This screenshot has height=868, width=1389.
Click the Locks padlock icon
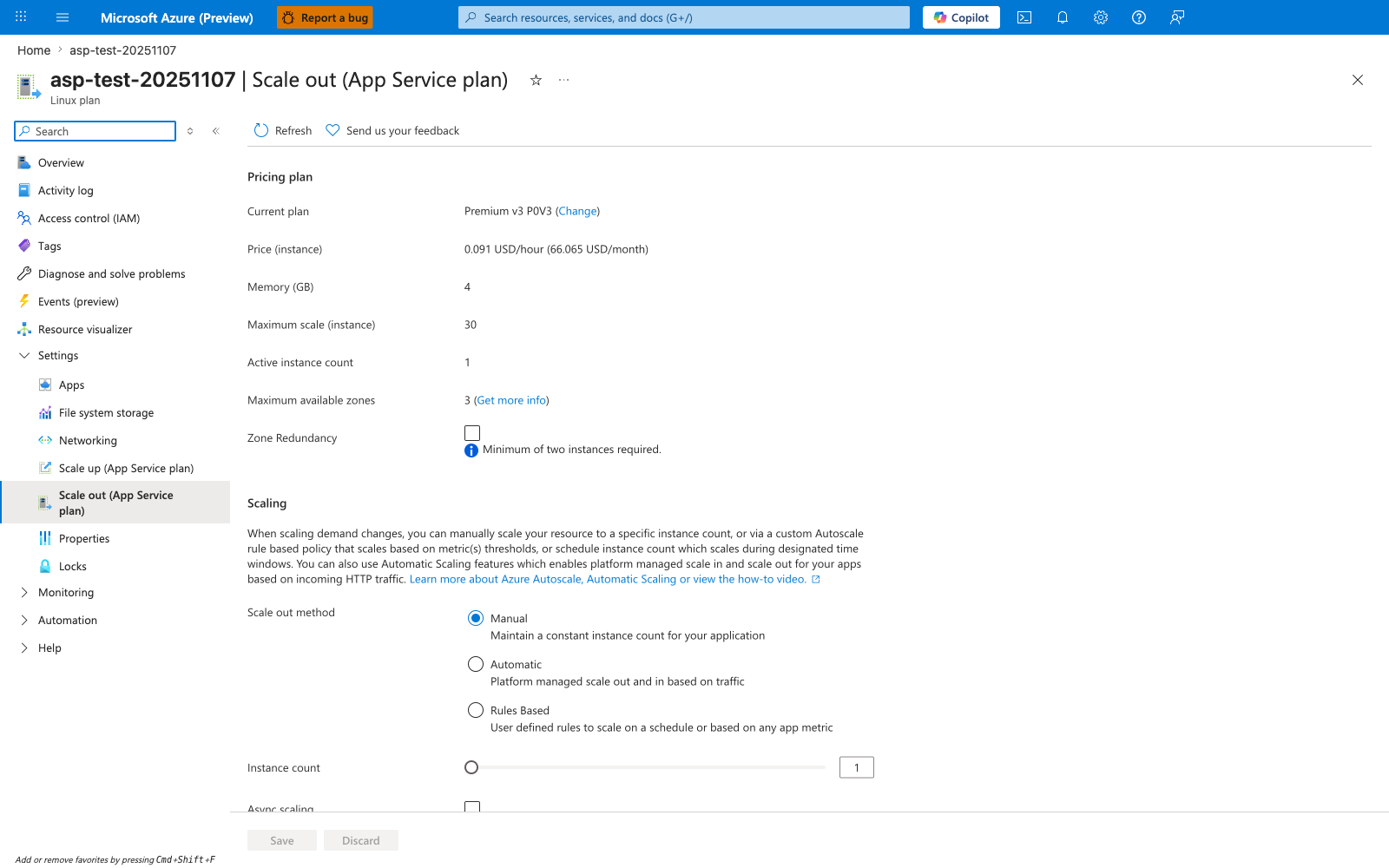[x=45, y=566]
